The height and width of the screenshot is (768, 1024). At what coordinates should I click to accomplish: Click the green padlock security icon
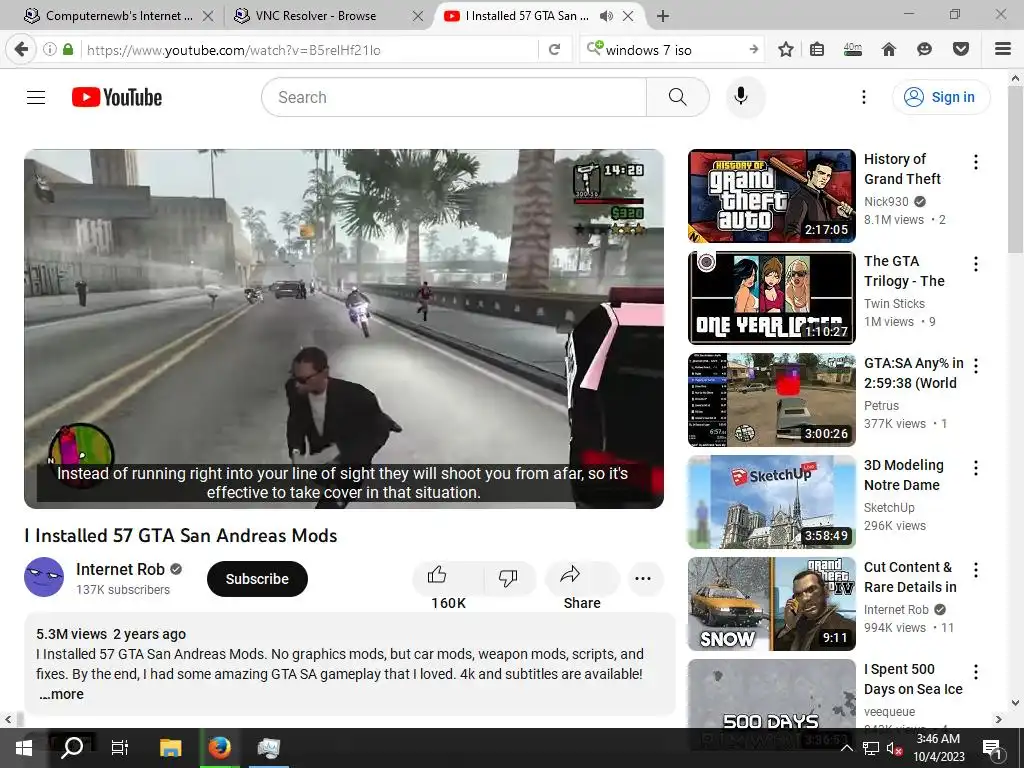[x=68, y=50]
